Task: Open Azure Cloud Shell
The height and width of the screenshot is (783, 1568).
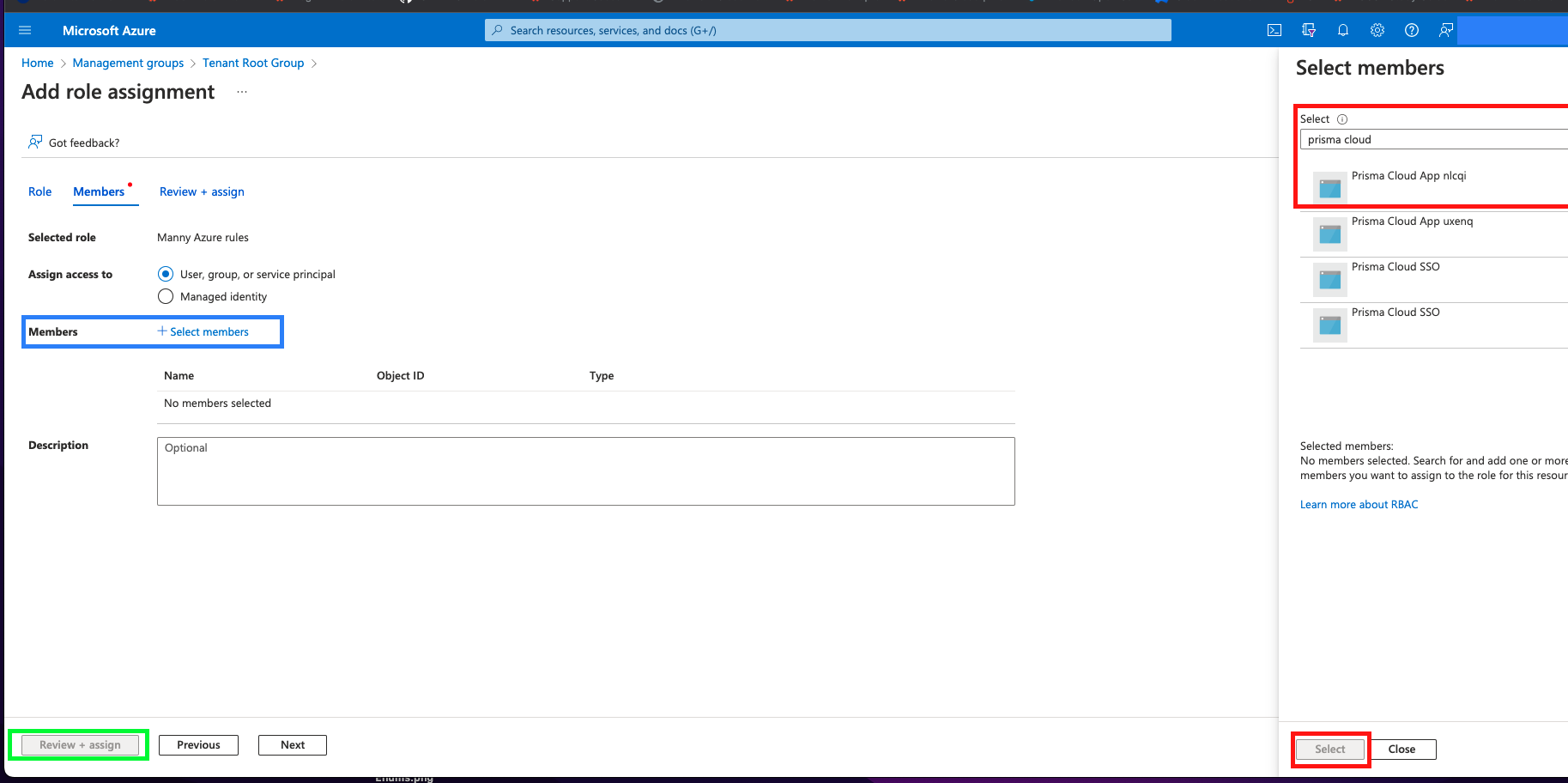Action: 1274,29
